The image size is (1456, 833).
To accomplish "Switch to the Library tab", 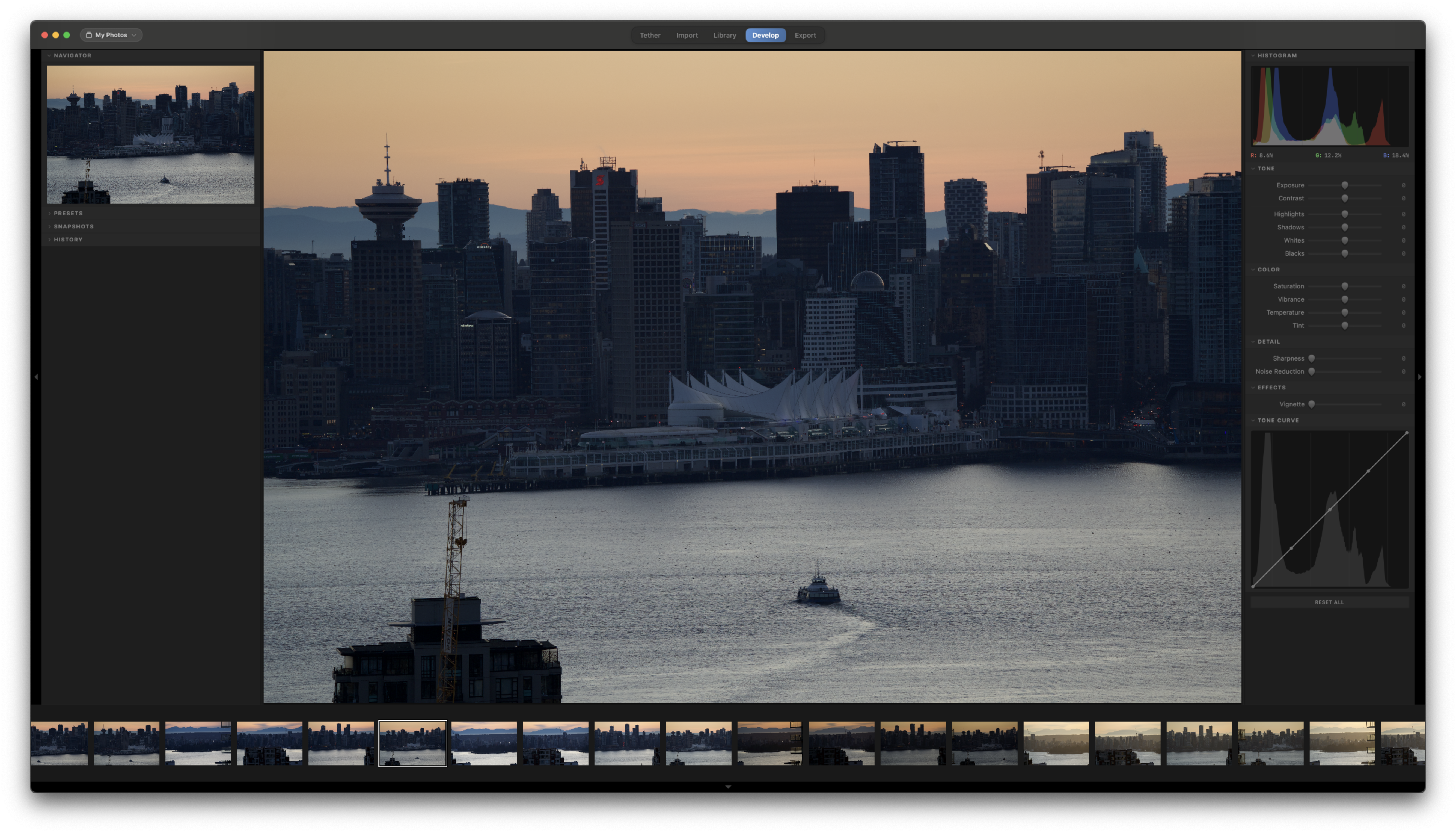I will (x=724, y=36).
